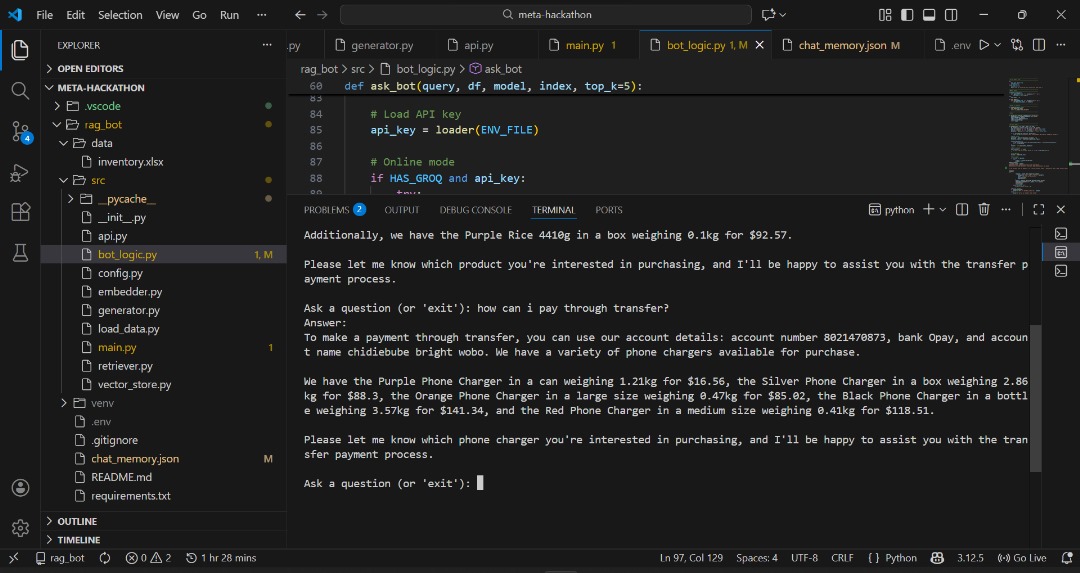Switch to the main.py editor tab
Screen dimensions: 1080x573
pos(585,45)
